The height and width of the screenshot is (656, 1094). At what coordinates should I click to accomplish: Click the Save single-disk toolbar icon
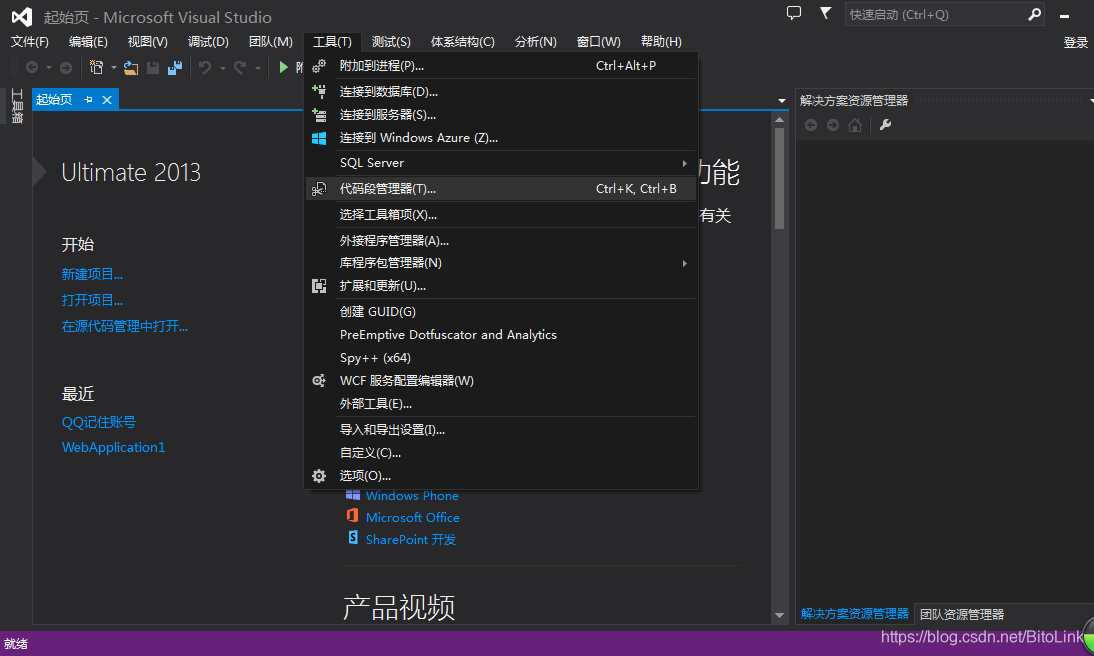153,67
